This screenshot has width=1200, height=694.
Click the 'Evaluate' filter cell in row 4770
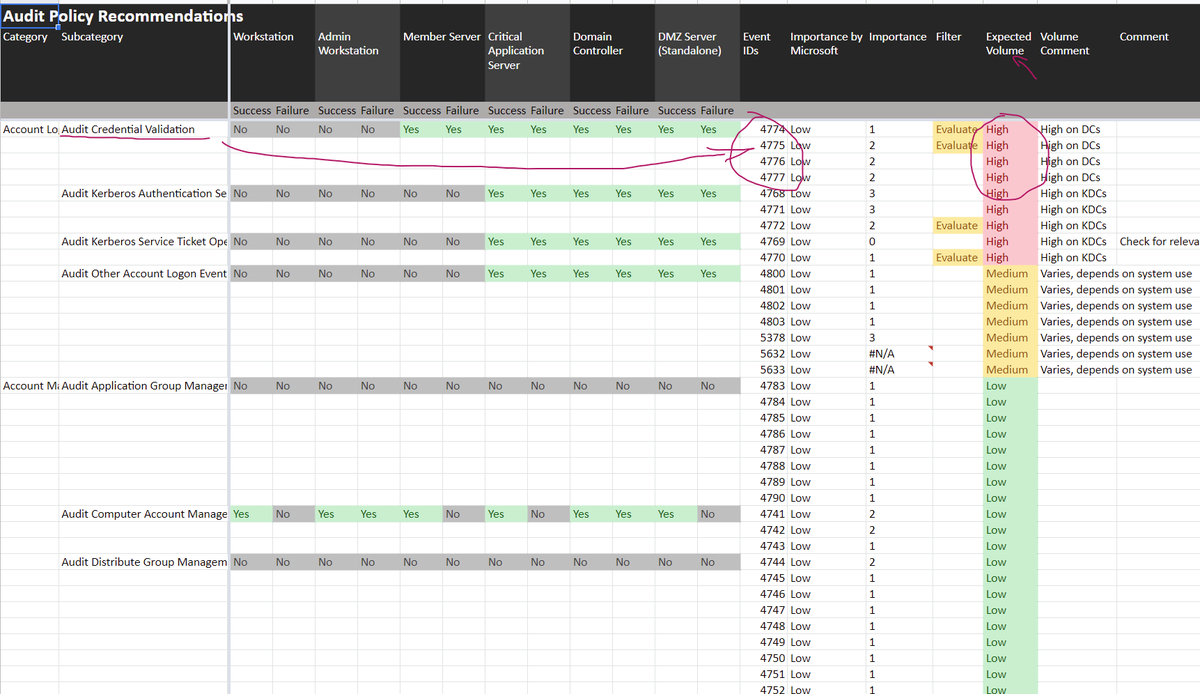point(957,257)
